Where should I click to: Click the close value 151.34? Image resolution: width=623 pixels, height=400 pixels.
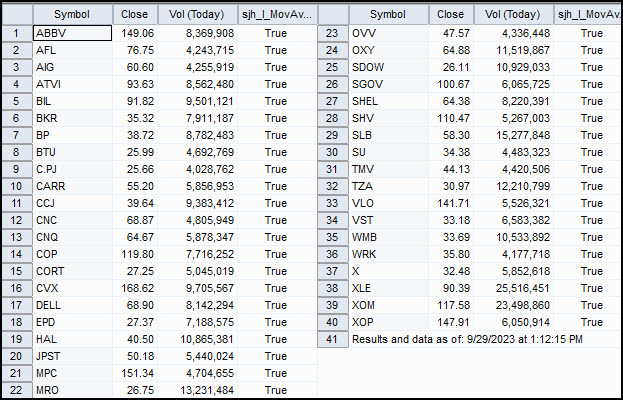(x=137, y=373)
